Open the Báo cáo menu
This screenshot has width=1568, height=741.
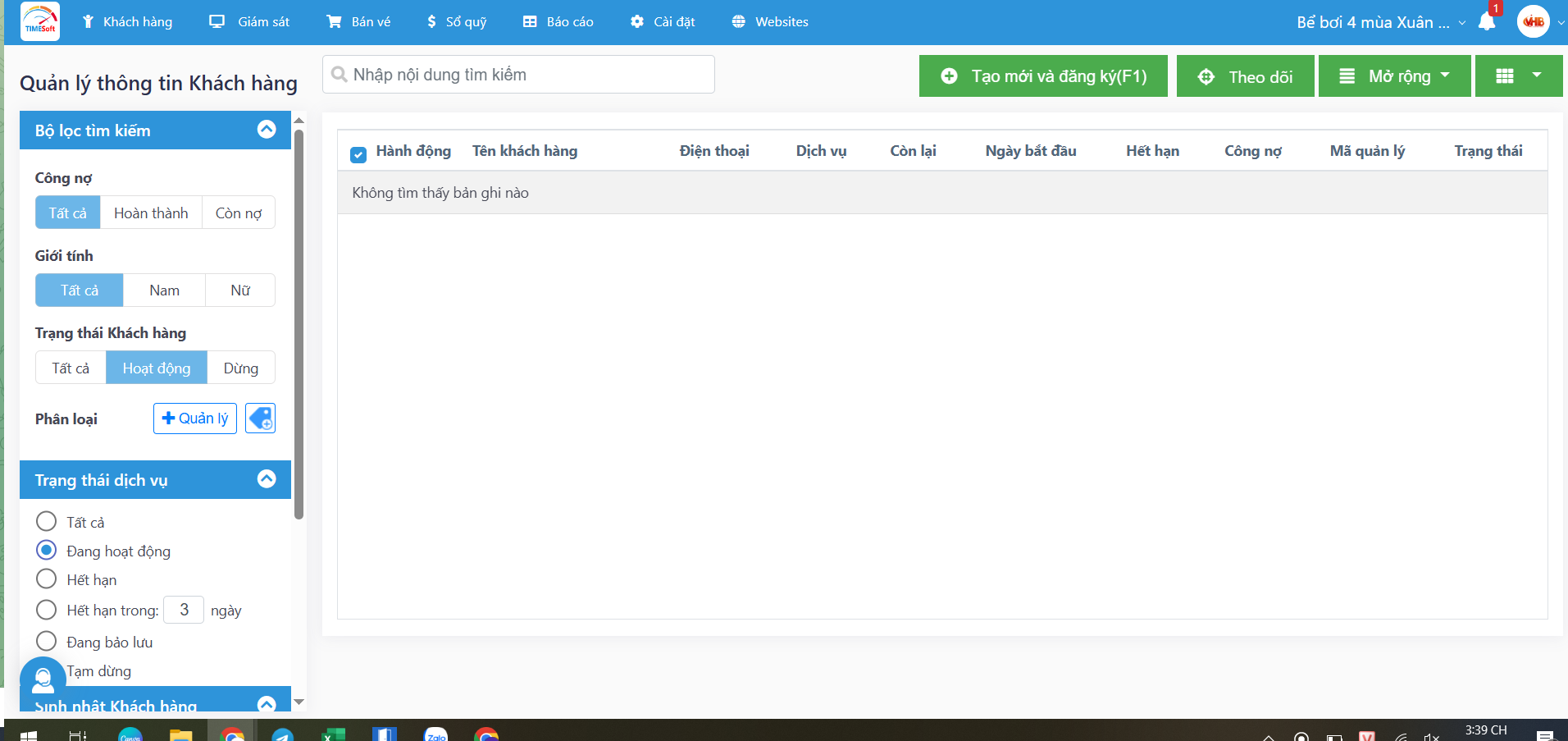coord(558,22)
